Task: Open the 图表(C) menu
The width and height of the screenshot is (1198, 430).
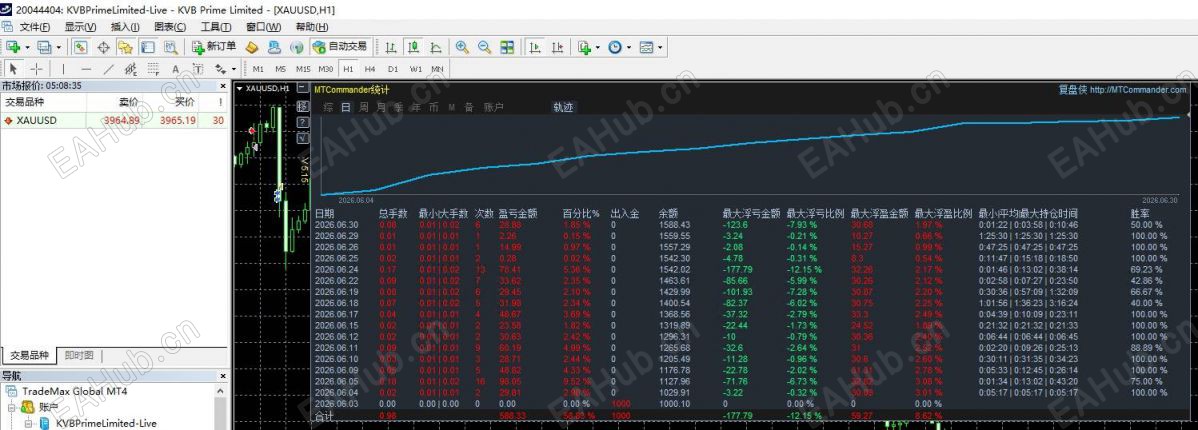Action: pyautogui.click(x=170, y=27)
